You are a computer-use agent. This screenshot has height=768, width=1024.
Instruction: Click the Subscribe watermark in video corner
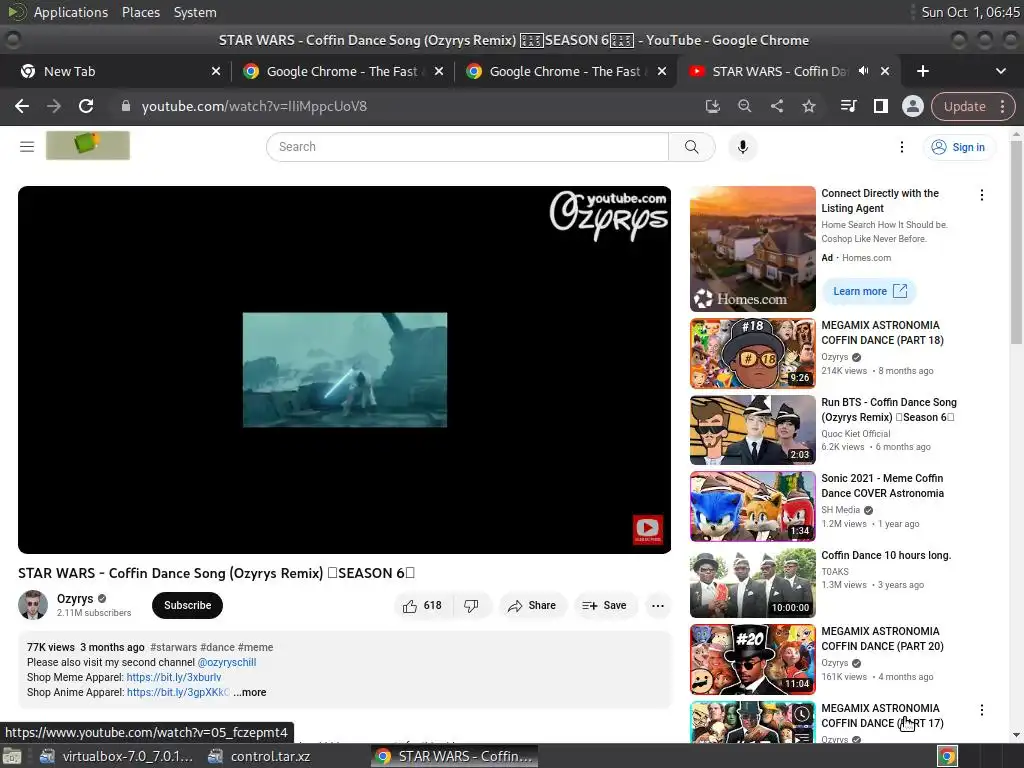647,529
